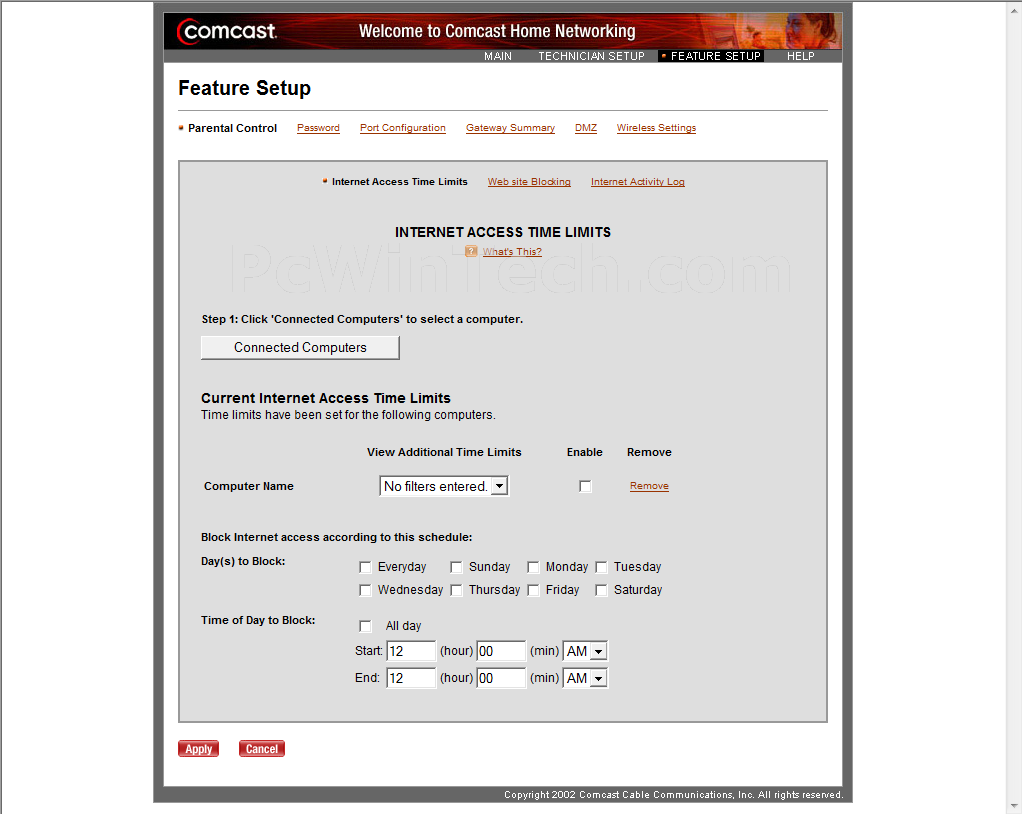Check the Monday checkbox
1022x814 pixels.
(533, 567)
